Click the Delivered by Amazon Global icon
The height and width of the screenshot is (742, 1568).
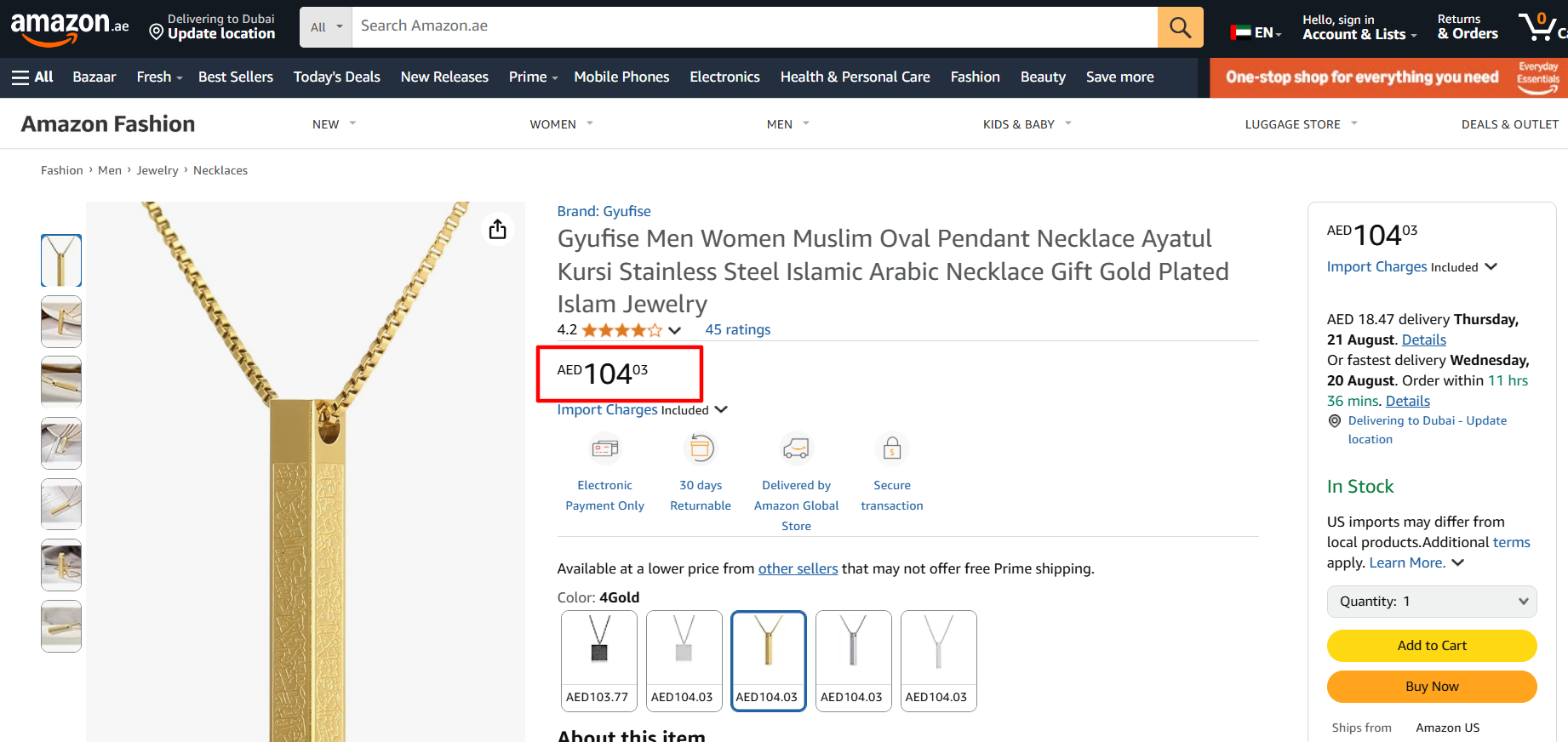click(796, 448)
